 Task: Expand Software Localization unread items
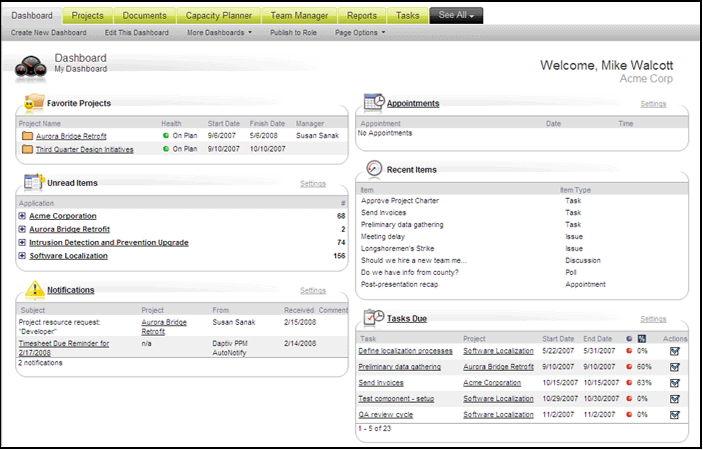(x=22, y=255)
